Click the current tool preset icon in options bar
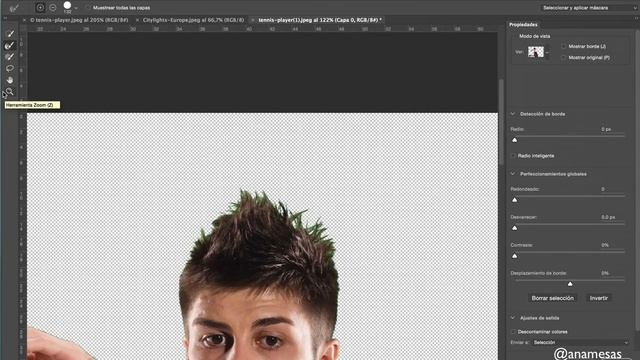Screen dimensions: 640x360 click(x=14, y=8)
